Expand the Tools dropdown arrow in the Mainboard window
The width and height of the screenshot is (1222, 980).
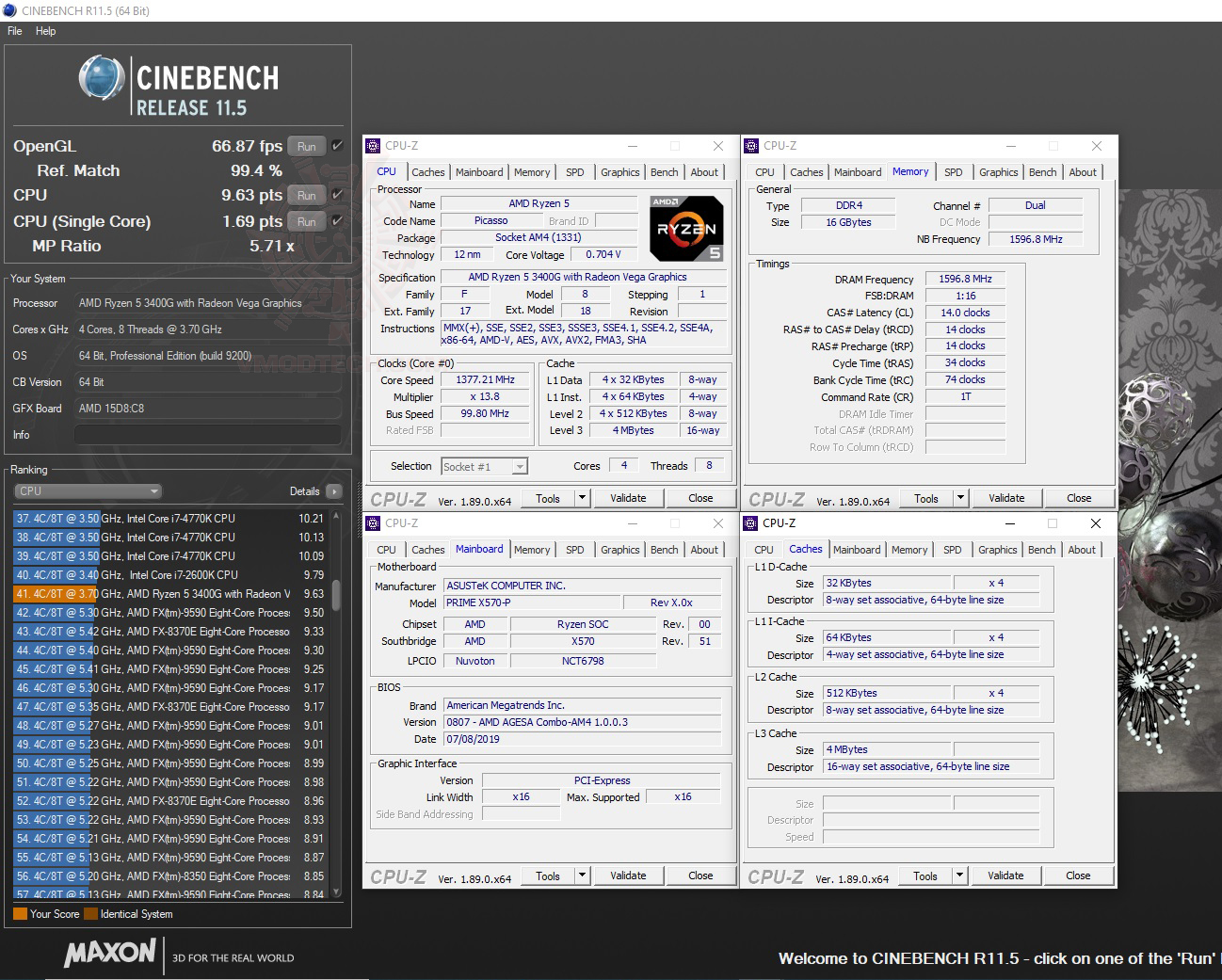point(582,876)
